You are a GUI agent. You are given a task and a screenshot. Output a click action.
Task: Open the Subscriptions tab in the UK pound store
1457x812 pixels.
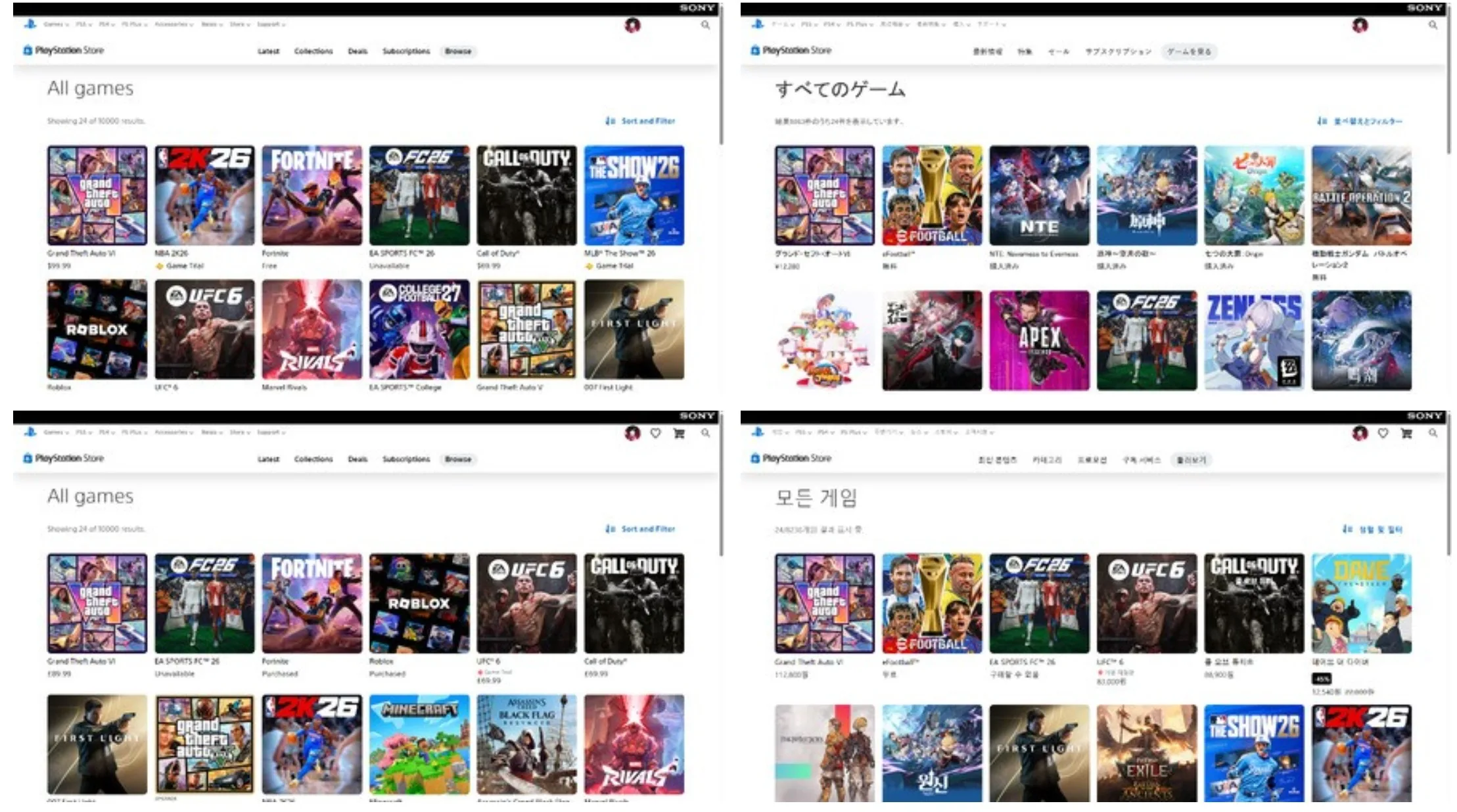[406, 459]
